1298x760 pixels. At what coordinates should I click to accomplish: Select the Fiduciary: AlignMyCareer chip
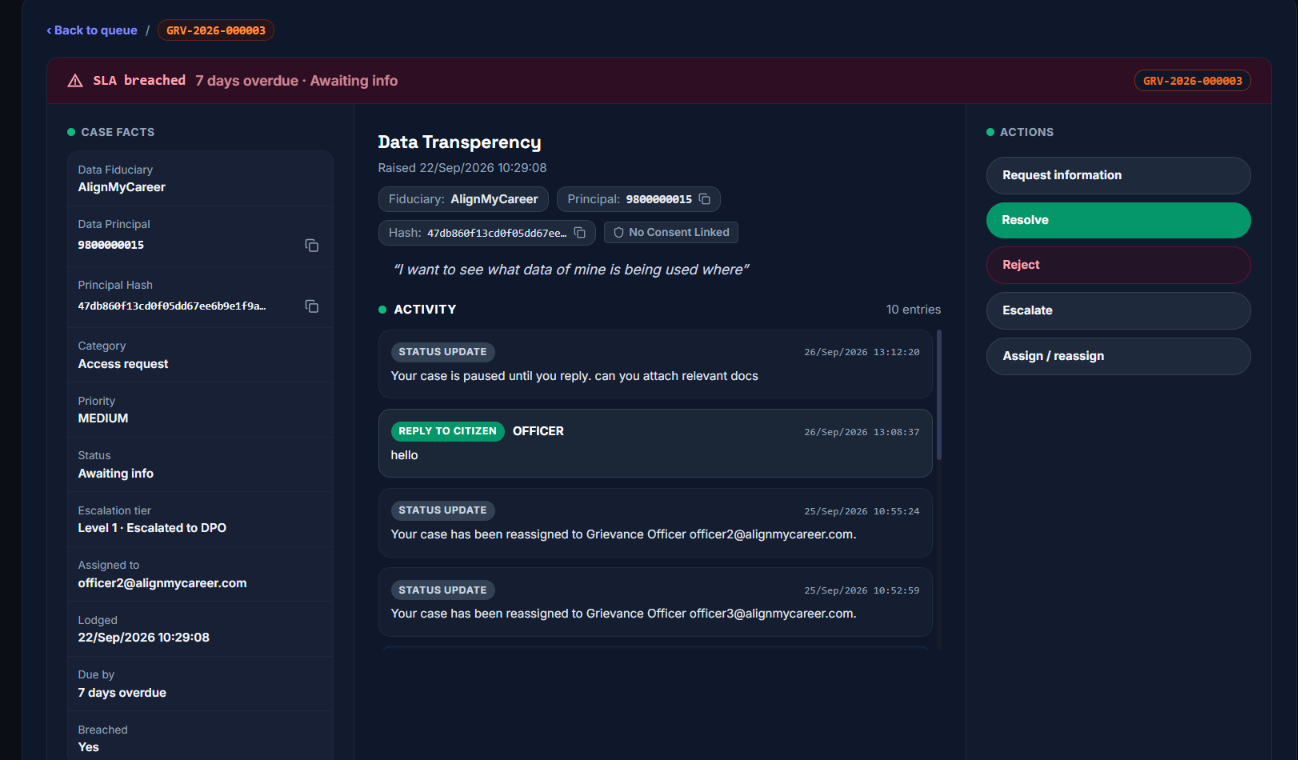tap(463, 199)
